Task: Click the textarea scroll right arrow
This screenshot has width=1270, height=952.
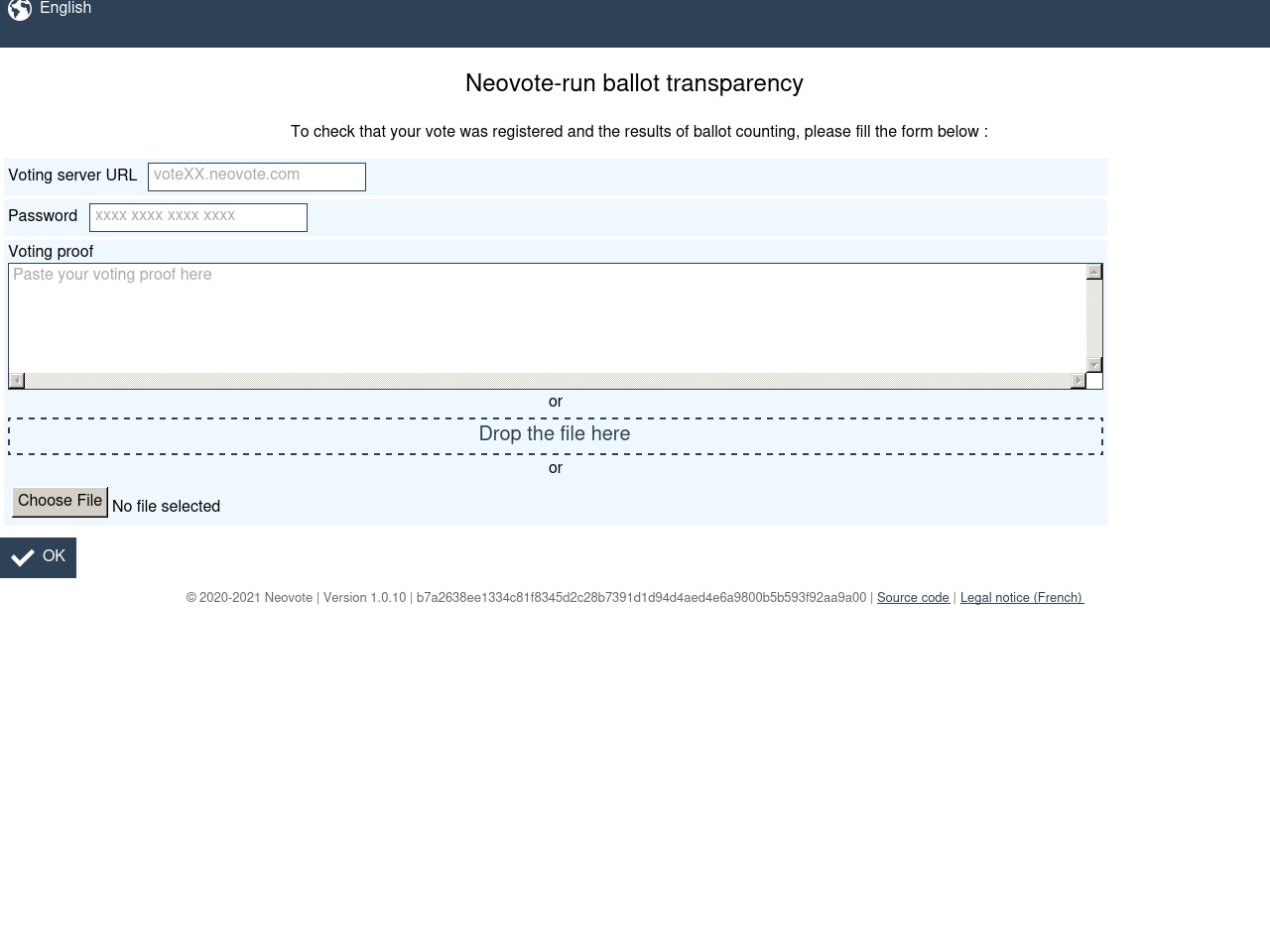Action: pos(1079,381)
